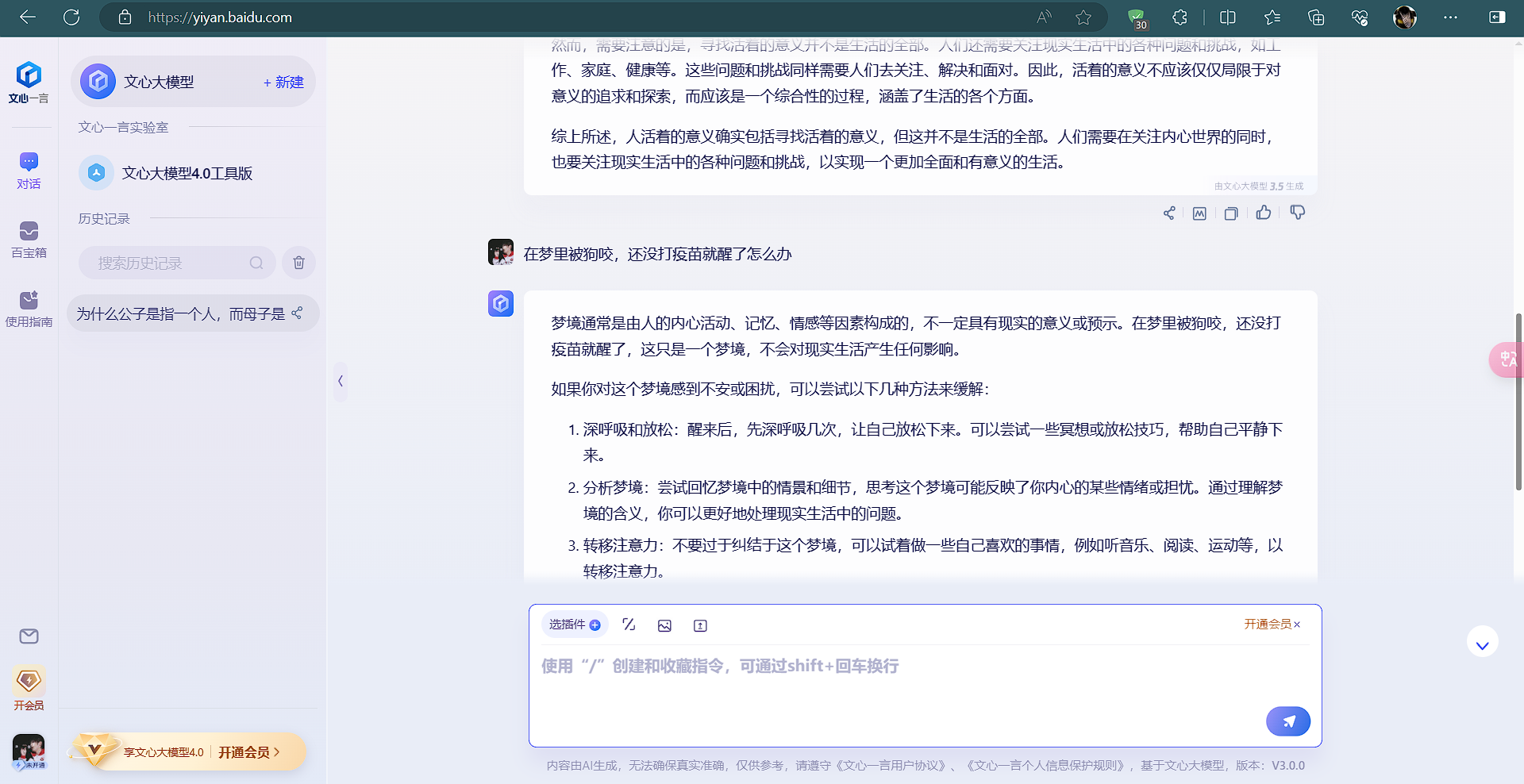
Task: Collapse the left sidebar panel
Action: (341, 381)
